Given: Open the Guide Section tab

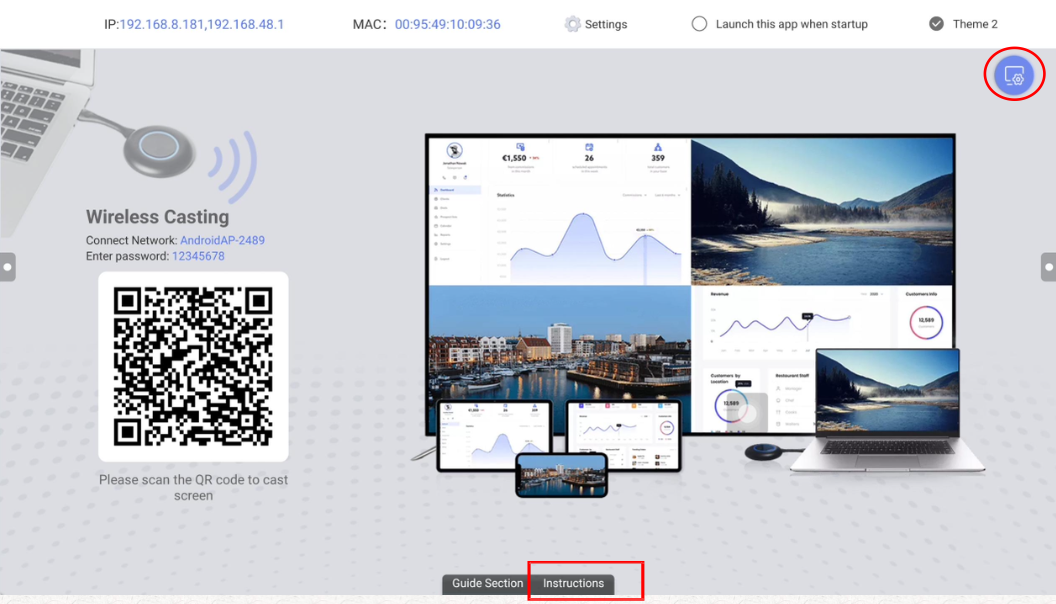Looking at the screenshot, I should [x=487, y=583].
